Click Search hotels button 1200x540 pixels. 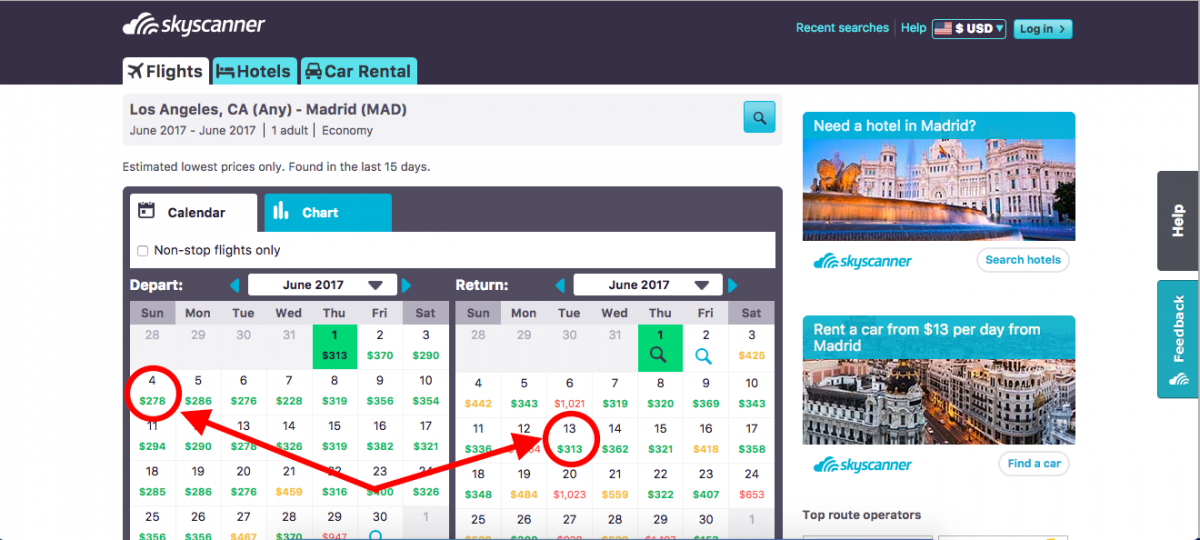coord(1022,260)
